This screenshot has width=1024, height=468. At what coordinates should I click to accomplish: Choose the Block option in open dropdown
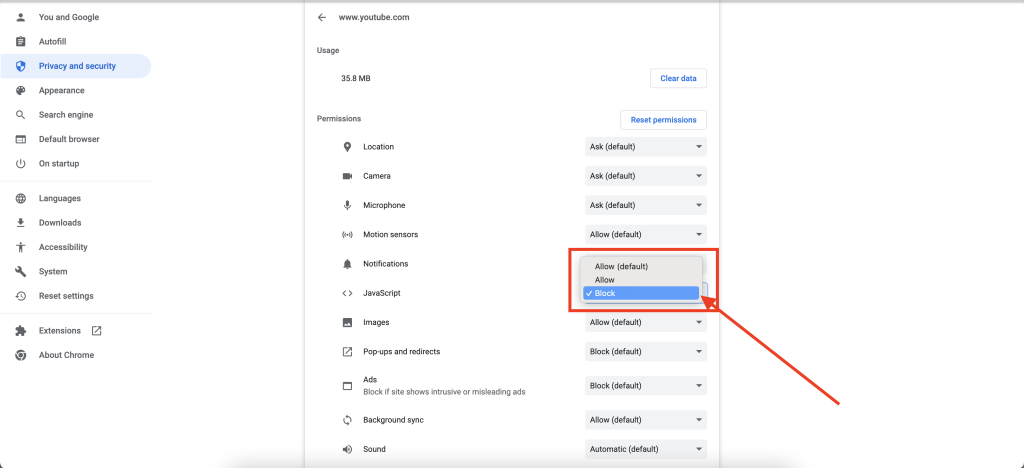coord(640,293)
